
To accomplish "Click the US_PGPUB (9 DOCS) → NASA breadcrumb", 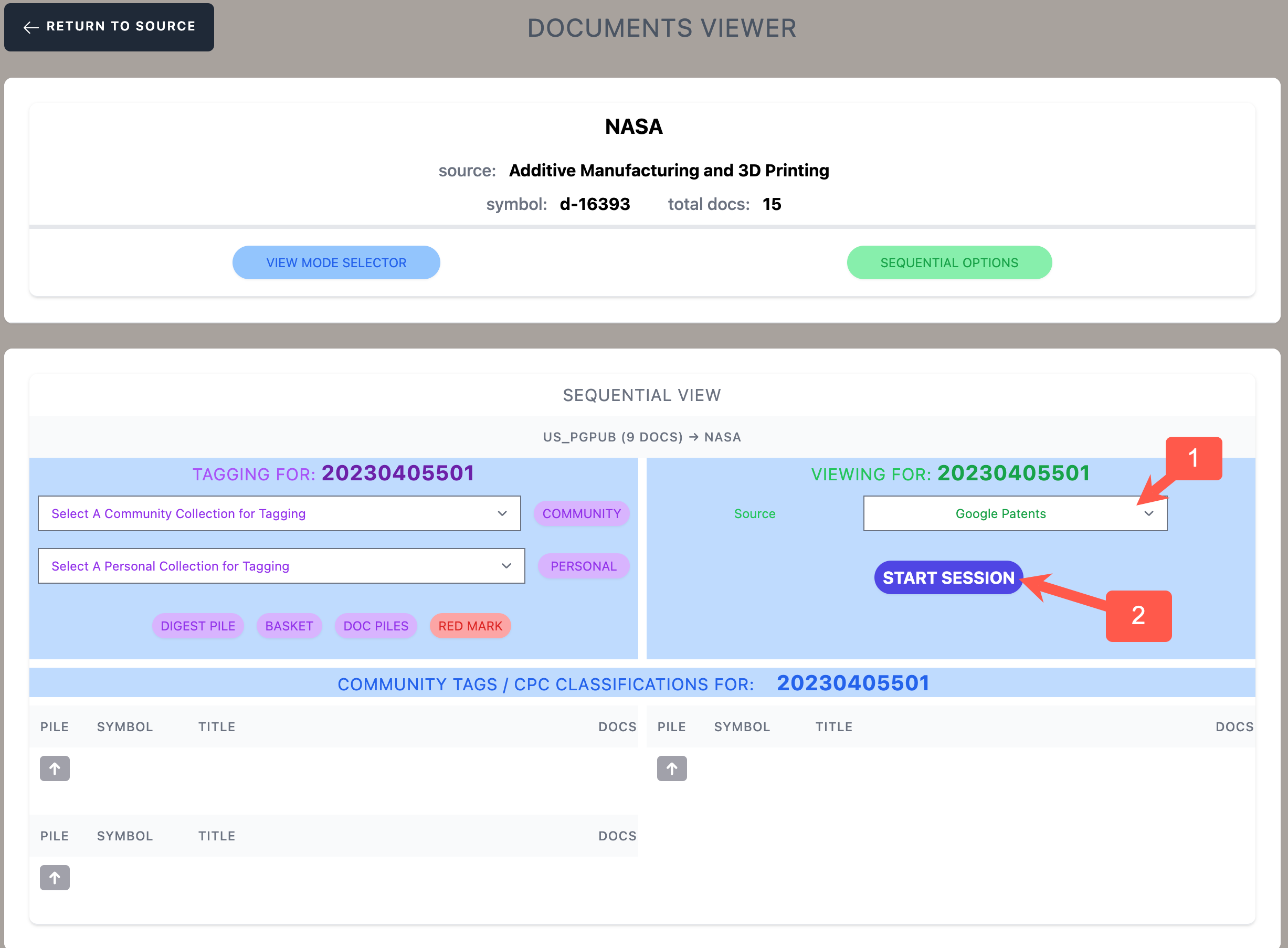I will pos(641,437).
